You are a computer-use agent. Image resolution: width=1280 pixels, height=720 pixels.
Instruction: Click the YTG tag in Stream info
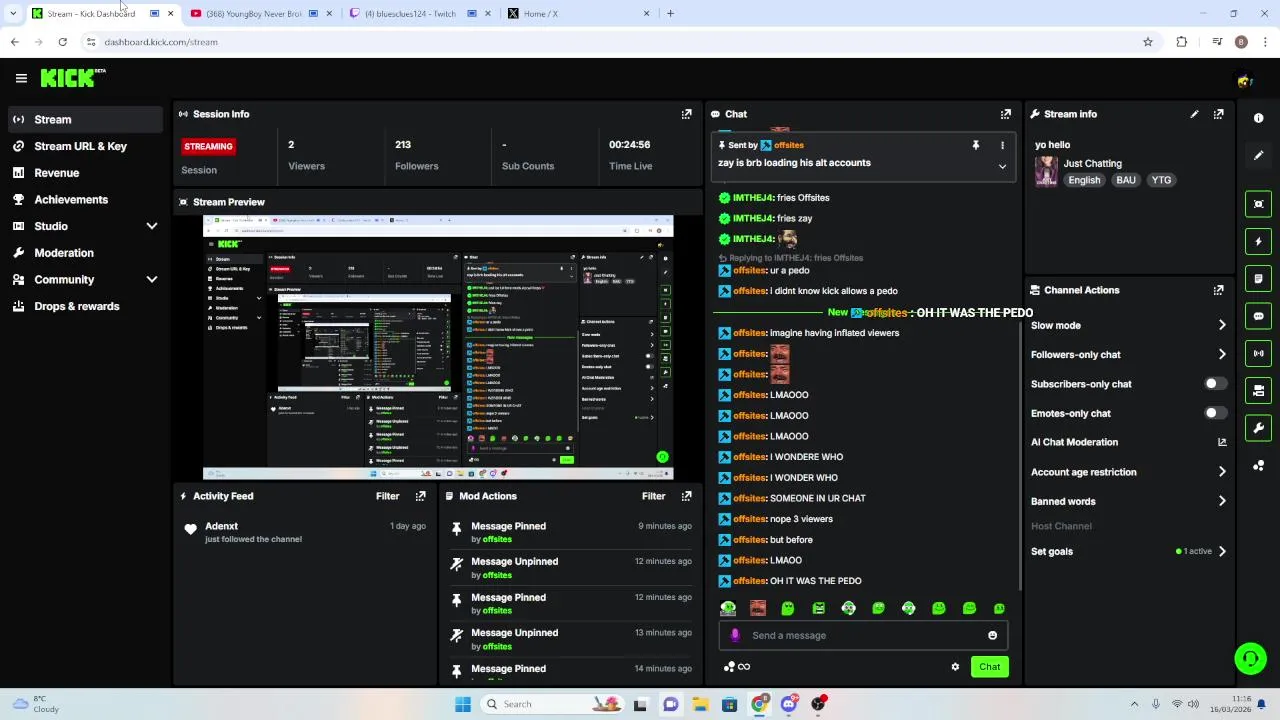(x=1161, y=180)
